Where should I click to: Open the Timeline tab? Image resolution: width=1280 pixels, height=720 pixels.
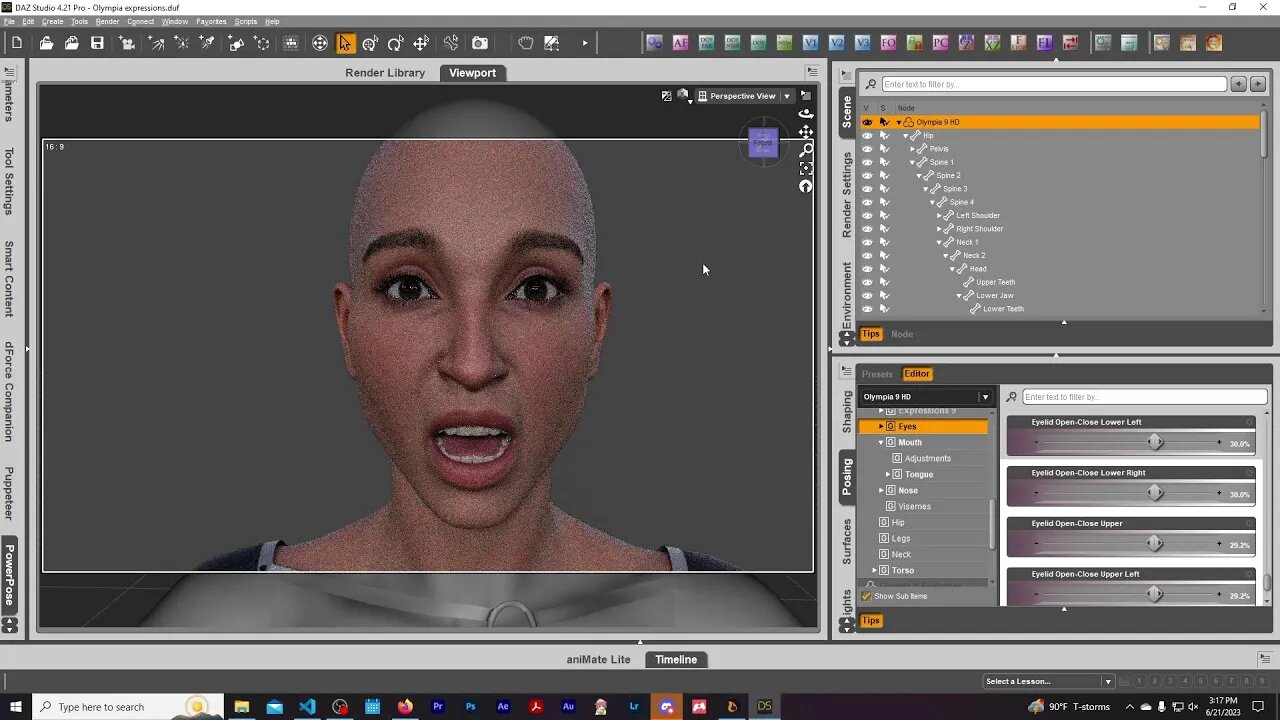[x=676, y=659]
